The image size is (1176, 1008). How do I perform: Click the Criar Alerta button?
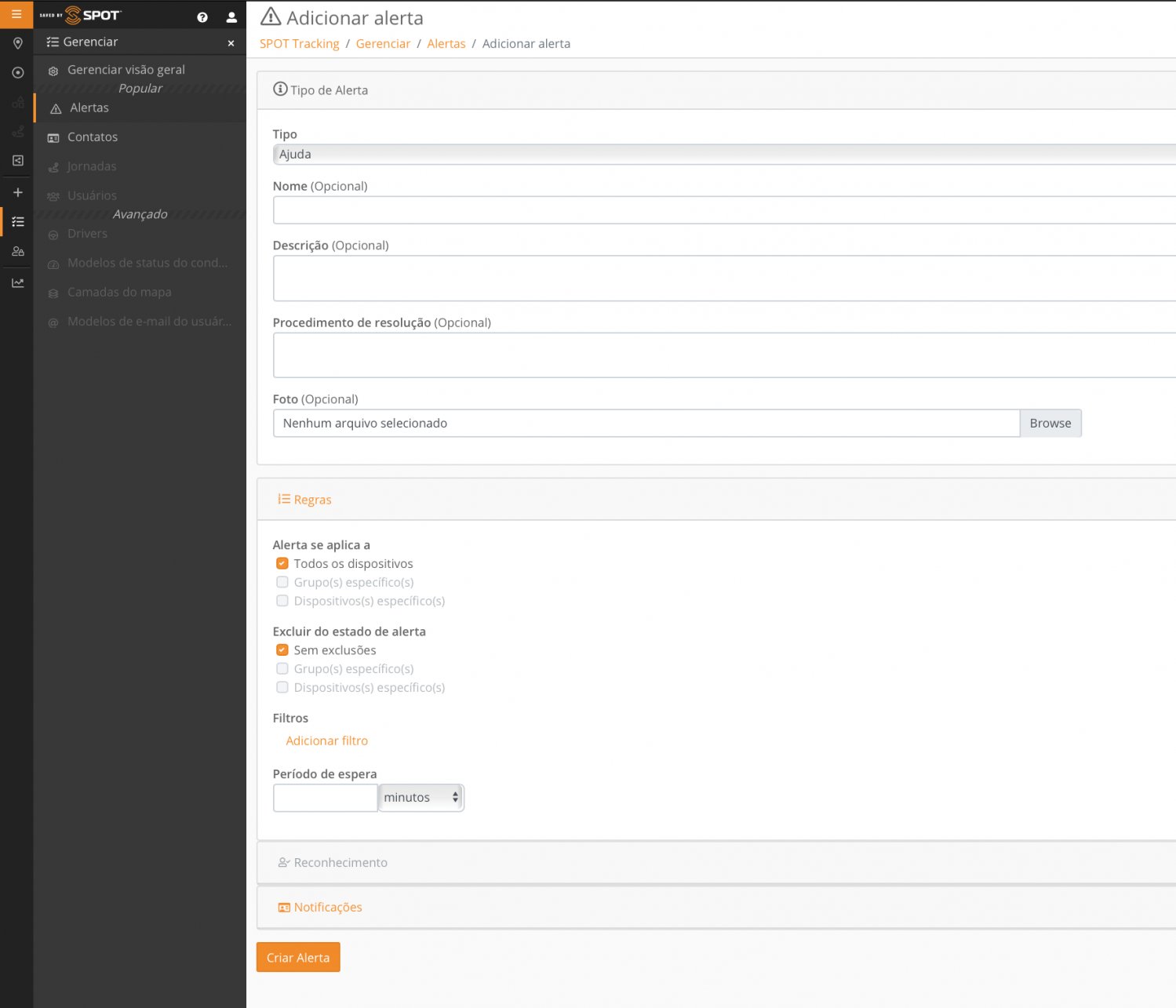pyautogui.click(x=298, y=957)
